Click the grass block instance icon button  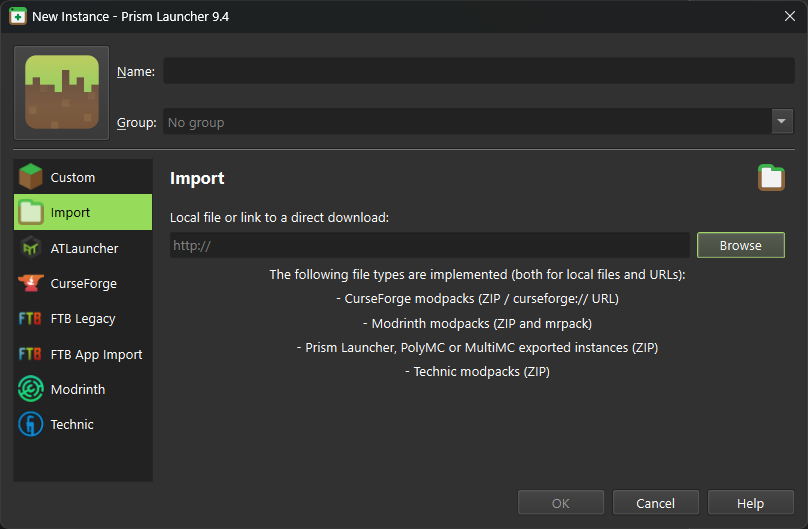click(x=61, y=93)
